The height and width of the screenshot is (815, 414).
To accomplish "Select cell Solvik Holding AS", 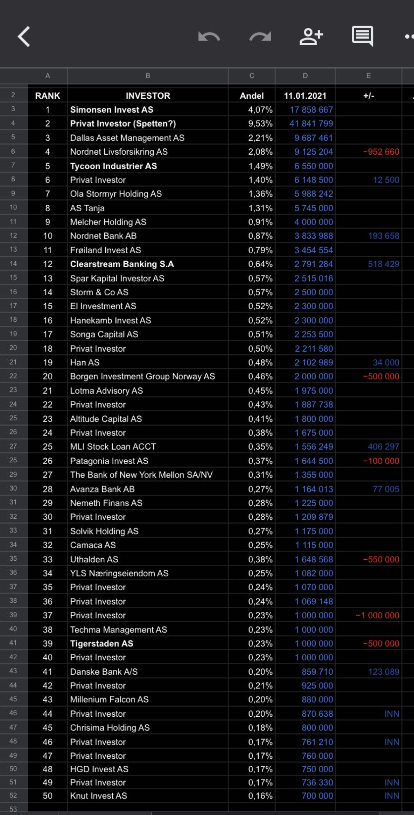I will click(148, 531).
